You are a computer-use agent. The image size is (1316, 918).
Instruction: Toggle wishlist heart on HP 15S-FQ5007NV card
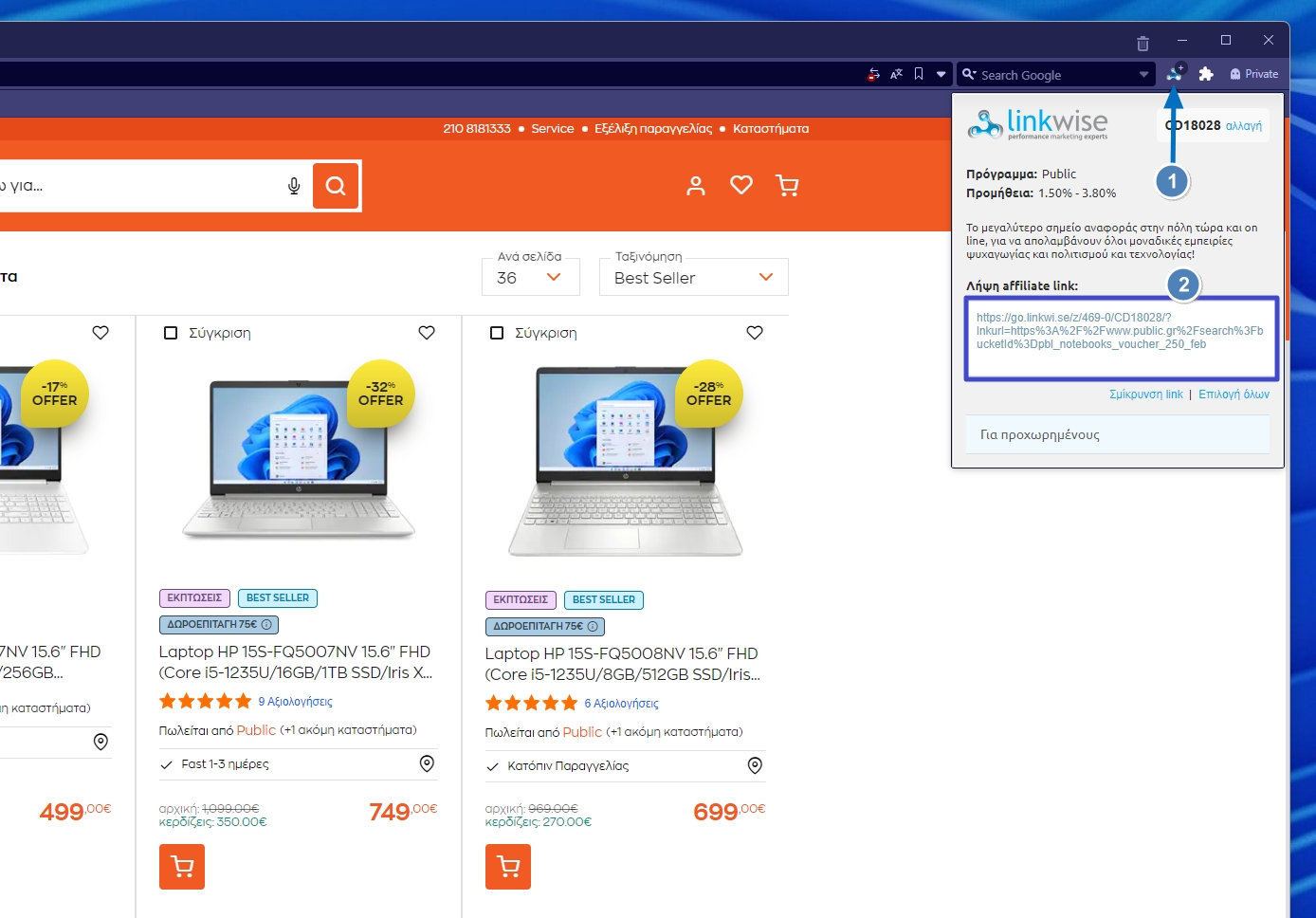427,333
